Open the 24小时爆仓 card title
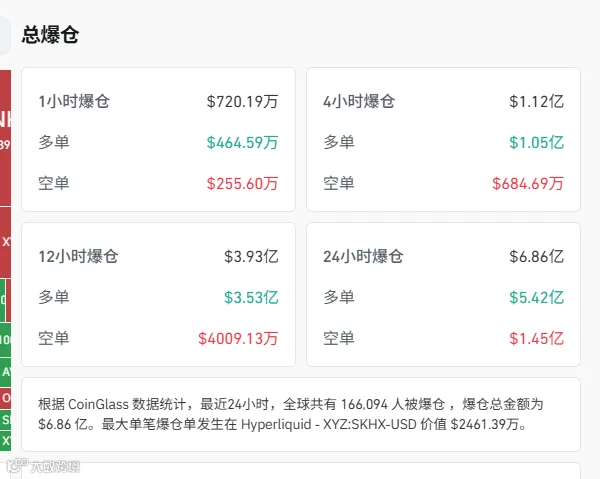The height and width of the screenshot is (479, 600). pos(364,256)
